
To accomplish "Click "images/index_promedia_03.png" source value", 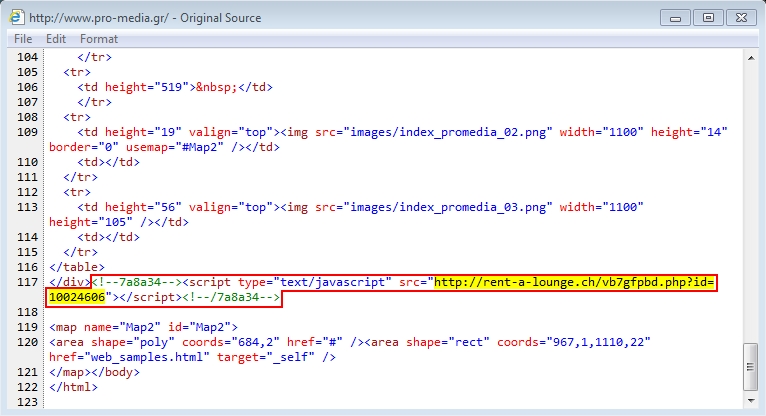I will tap(448, 208).
